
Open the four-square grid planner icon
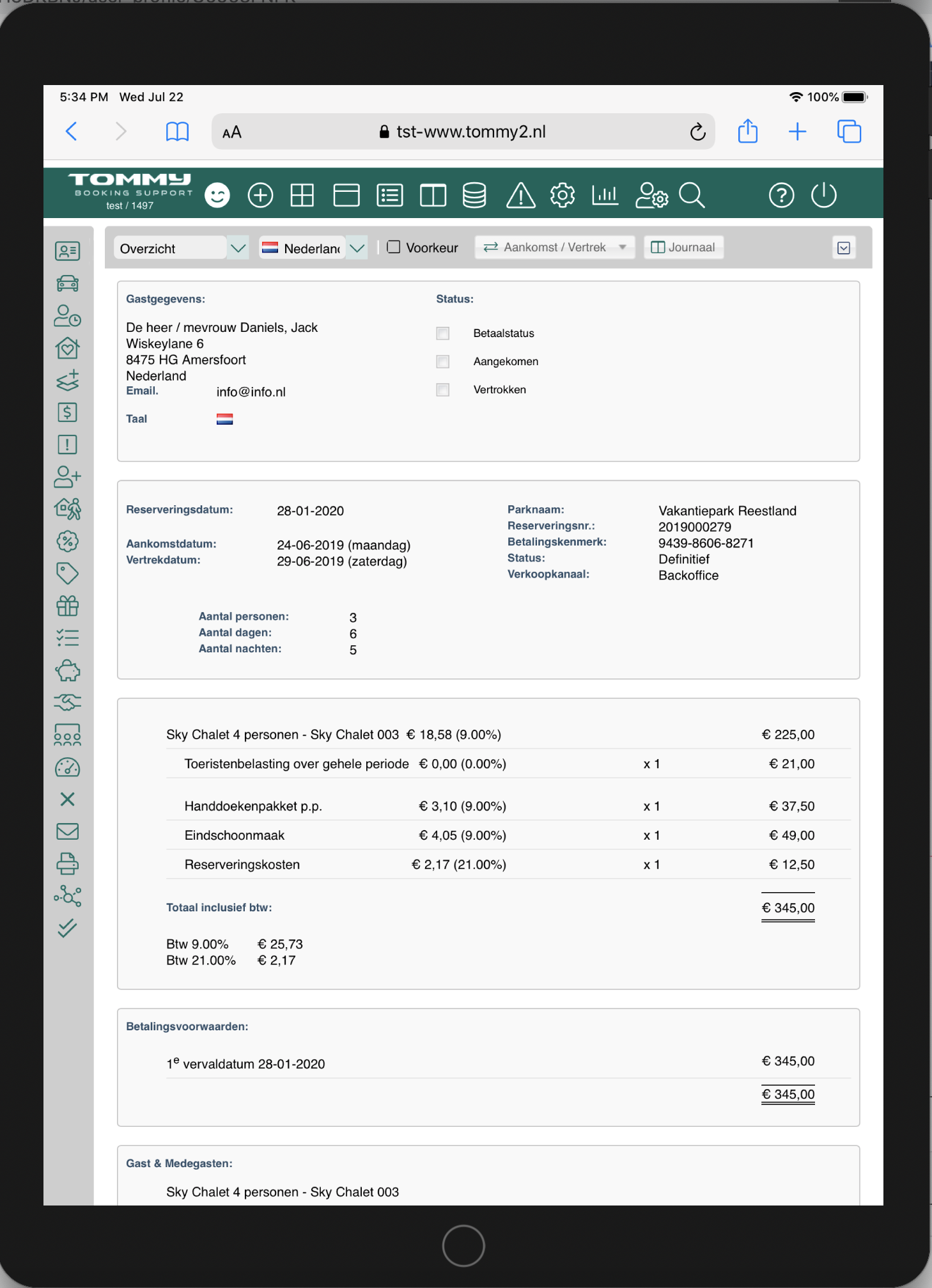[302, 195]
